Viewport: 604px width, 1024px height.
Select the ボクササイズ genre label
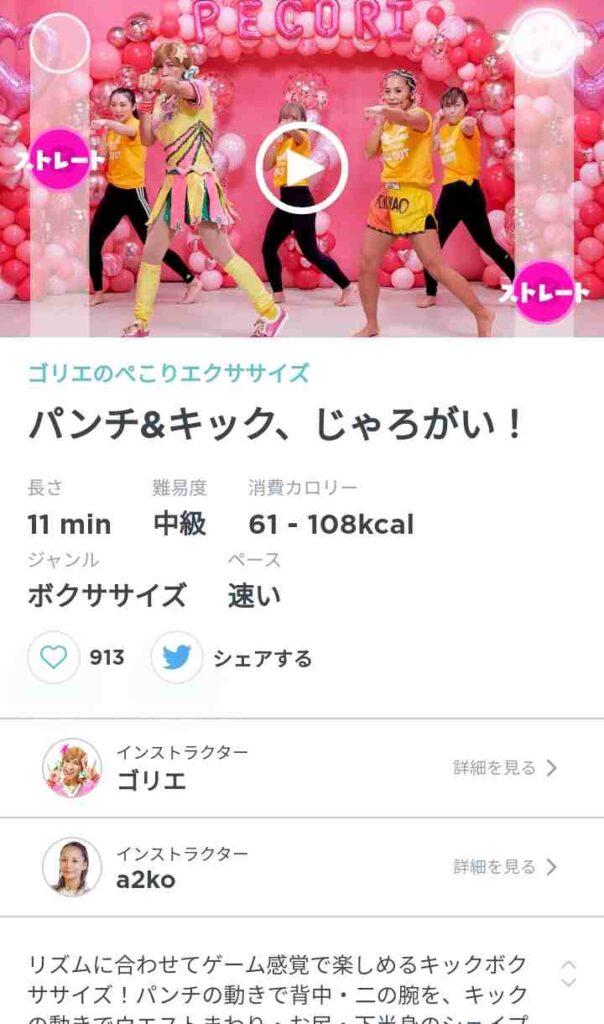coord(107,596)
